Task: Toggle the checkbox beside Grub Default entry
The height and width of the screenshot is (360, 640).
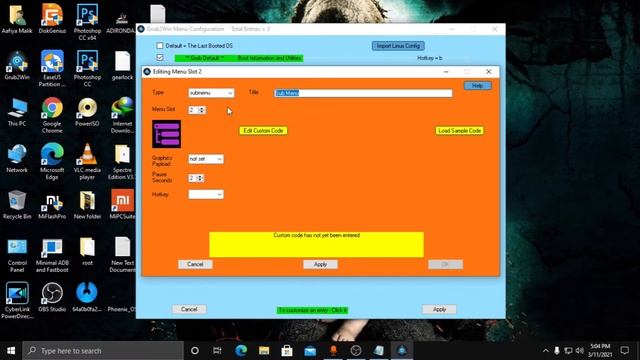Action: pos(160,58)
